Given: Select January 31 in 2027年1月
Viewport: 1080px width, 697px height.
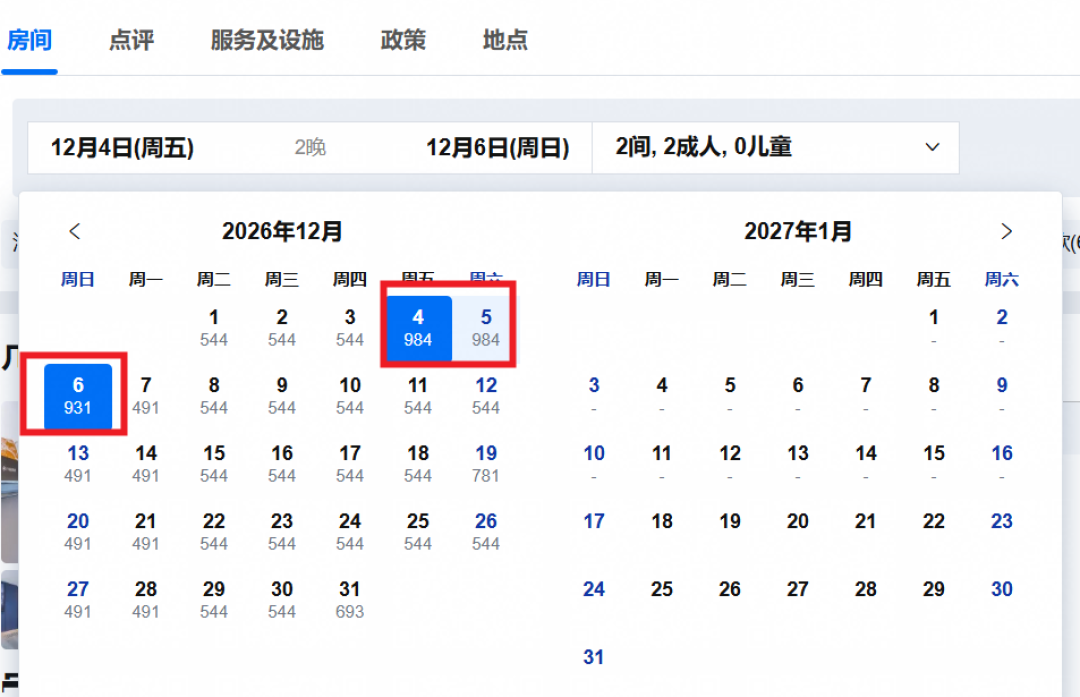Looking at the screenshot, I should (x=594, y=658).
